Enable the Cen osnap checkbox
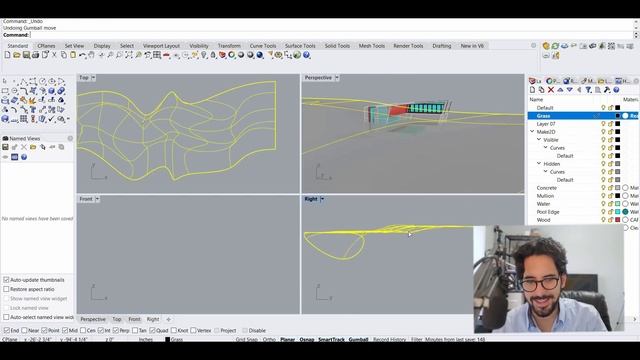Screen dimensions: 640x360 tap(83, 330)
